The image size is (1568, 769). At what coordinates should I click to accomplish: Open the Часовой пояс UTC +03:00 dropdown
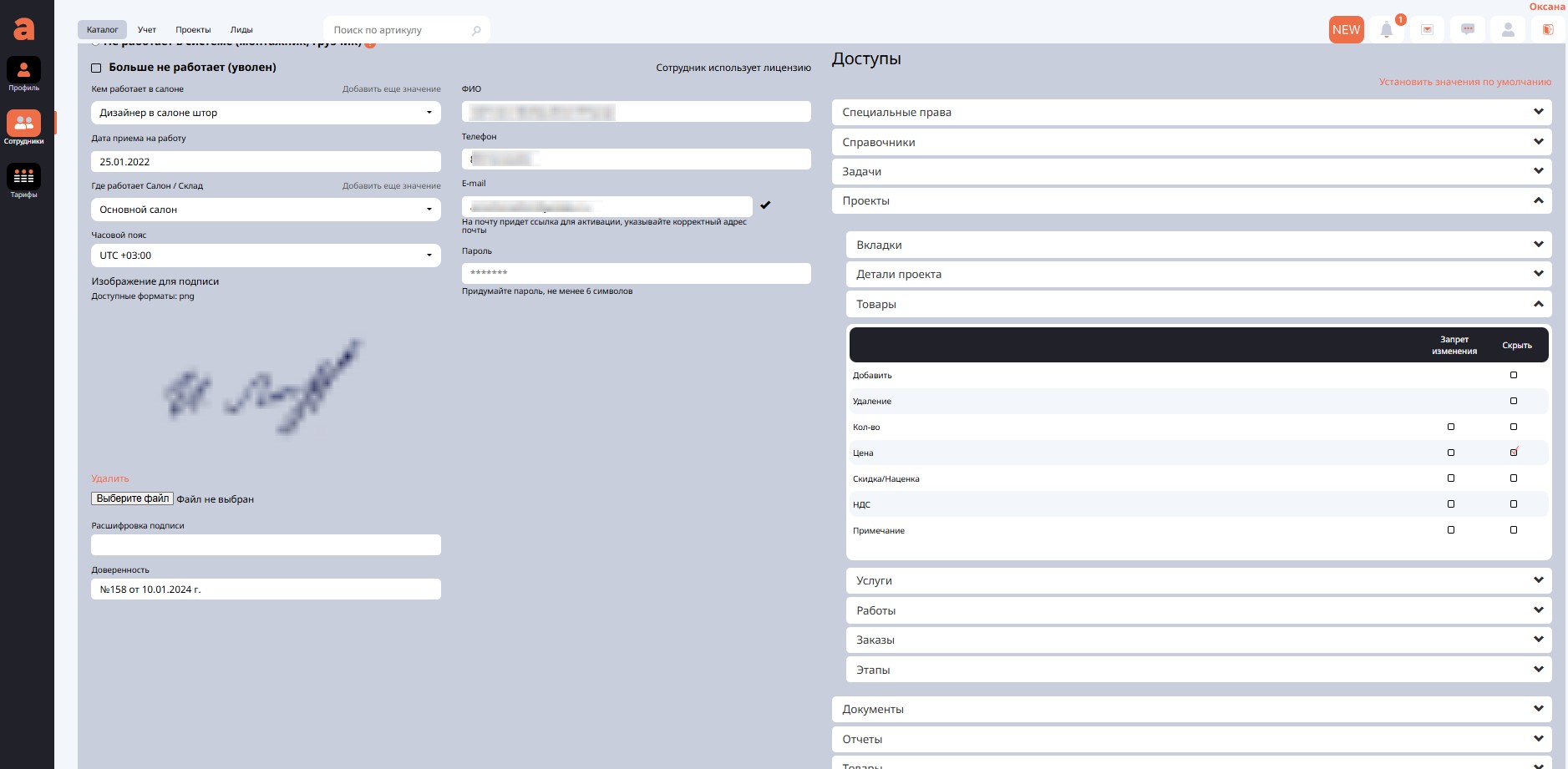click(266, 255)
